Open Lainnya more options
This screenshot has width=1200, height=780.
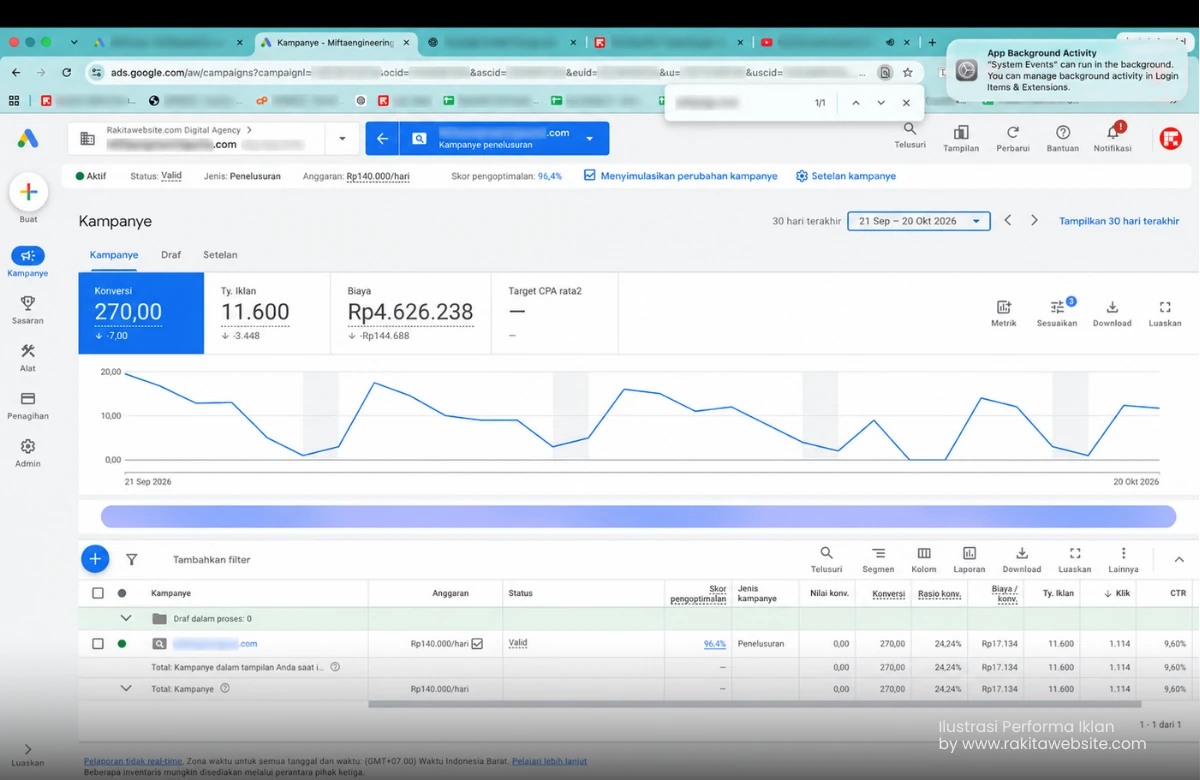tap(1124, 560)
